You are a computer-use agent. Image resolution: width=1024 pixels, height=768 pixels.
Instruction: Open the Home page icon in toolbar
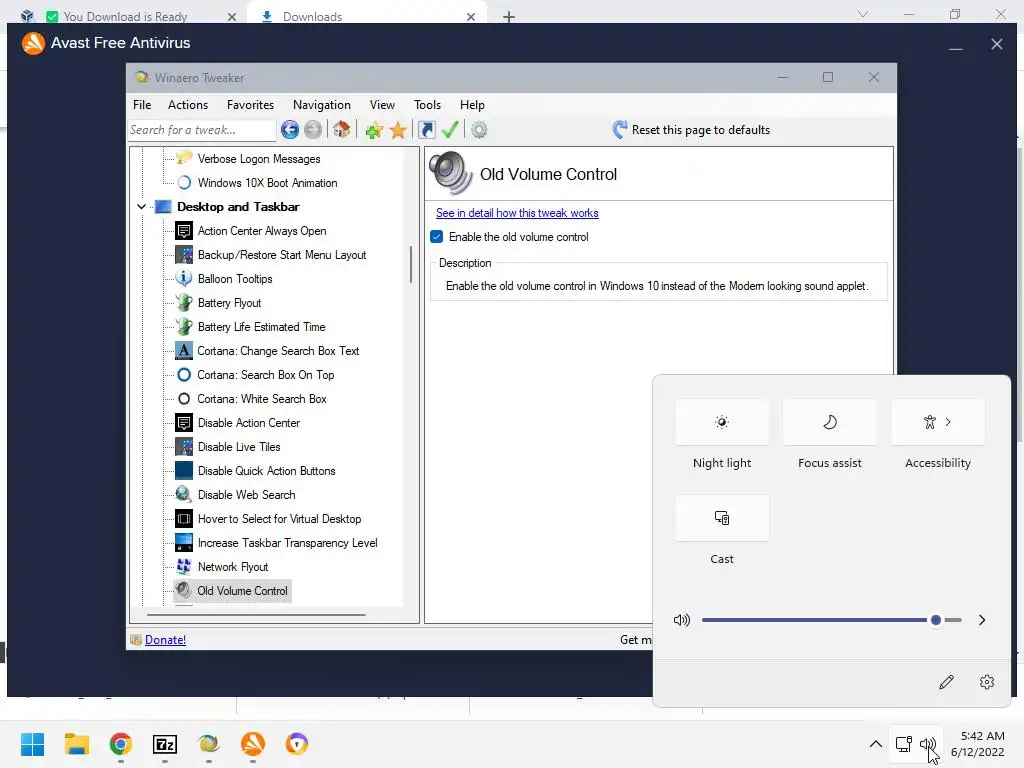[x=342, y=129]
